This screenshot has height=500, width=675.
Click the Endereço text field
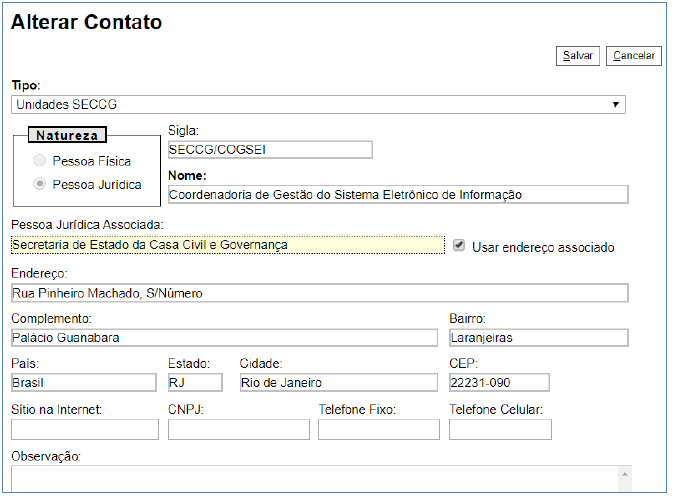tap(319, 293)
